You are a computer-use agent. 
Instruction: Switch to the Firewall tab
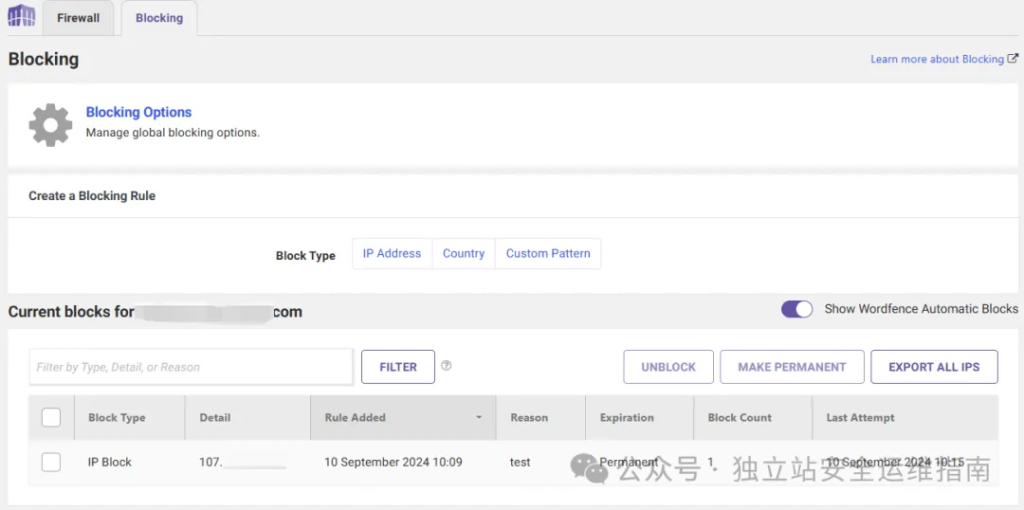coord(78,18)
